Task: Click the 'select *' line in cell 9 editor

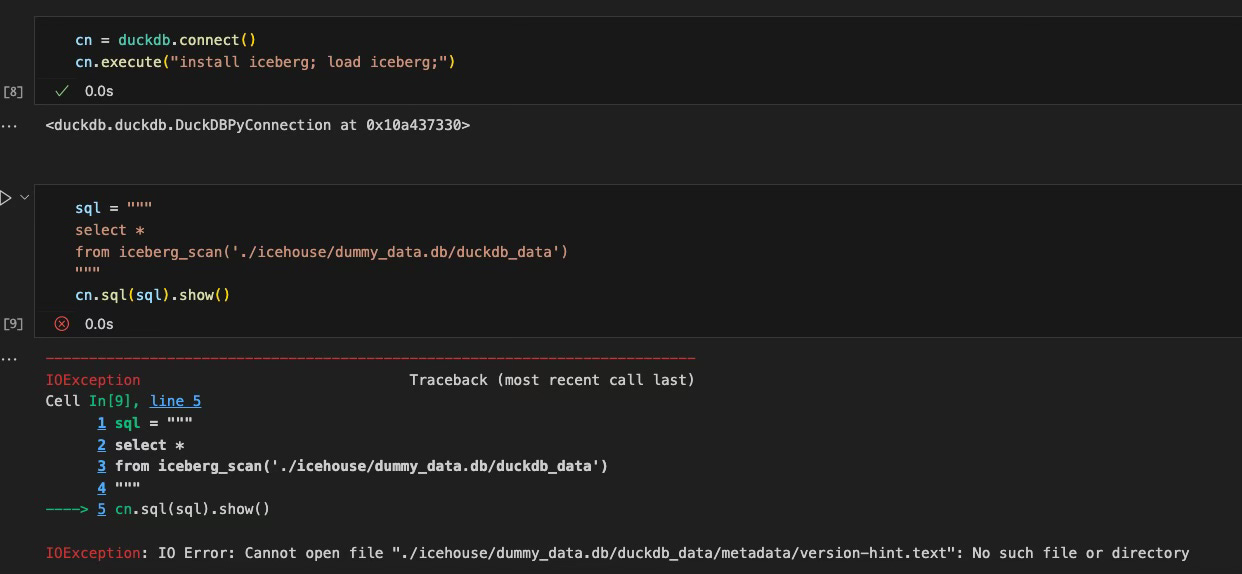Action: tap(110, 230)
